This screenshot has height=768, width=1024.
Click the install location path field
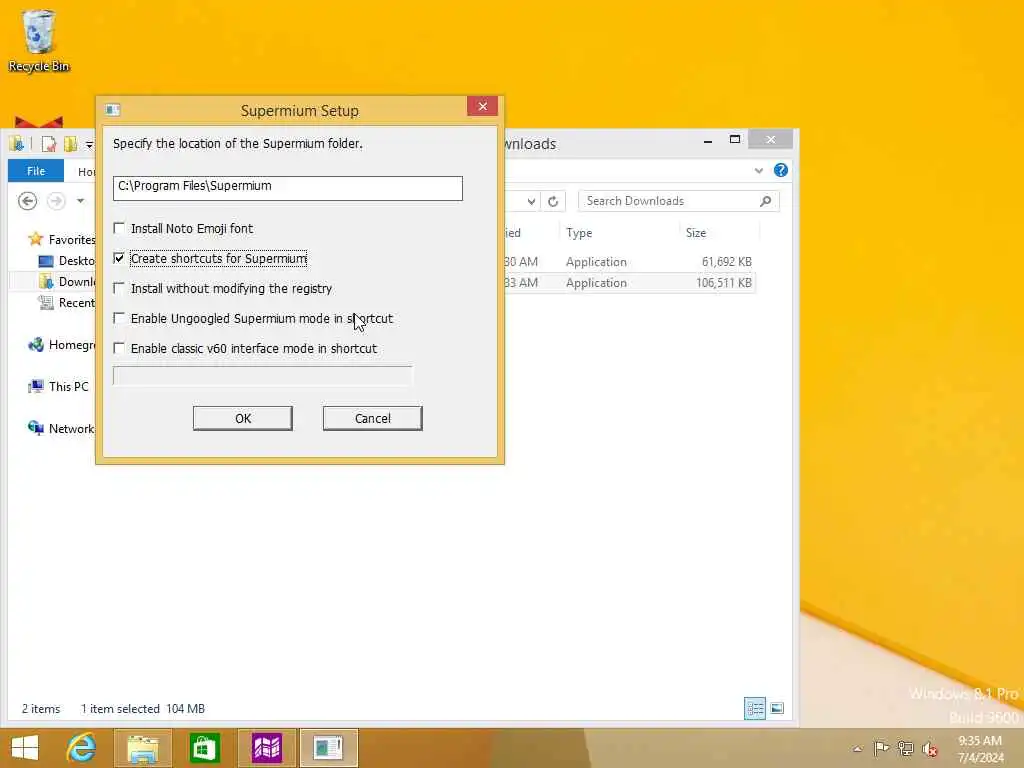[287, 187]
